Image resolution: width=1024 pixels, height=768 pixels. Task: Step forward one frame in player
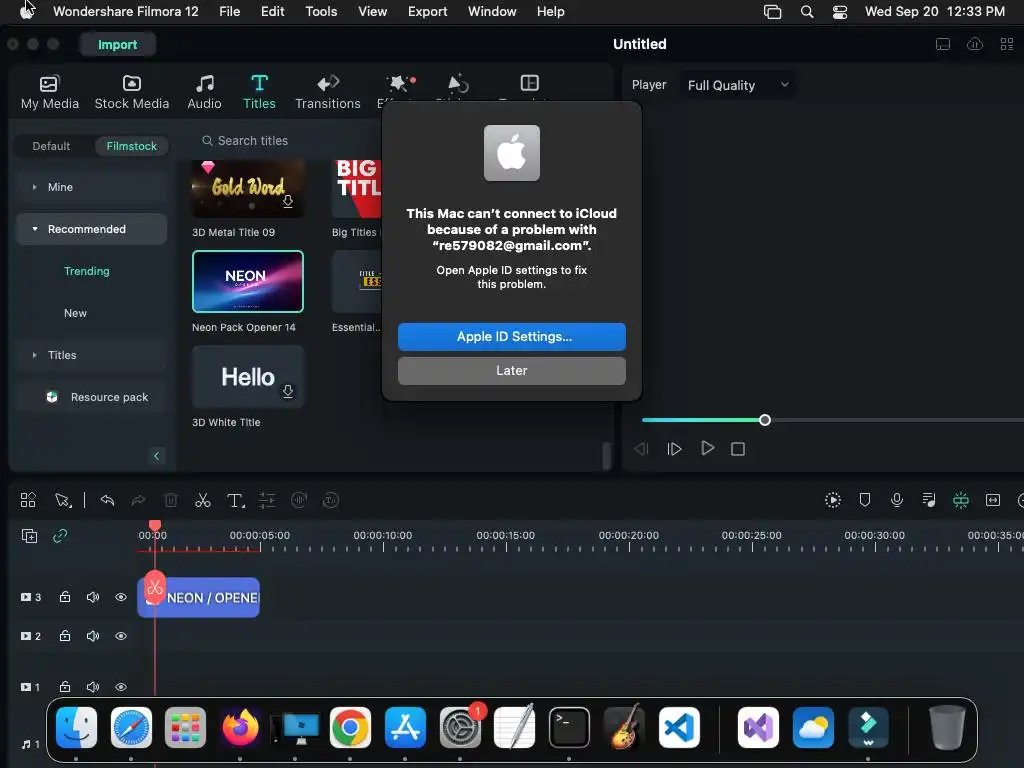(675, 449)
